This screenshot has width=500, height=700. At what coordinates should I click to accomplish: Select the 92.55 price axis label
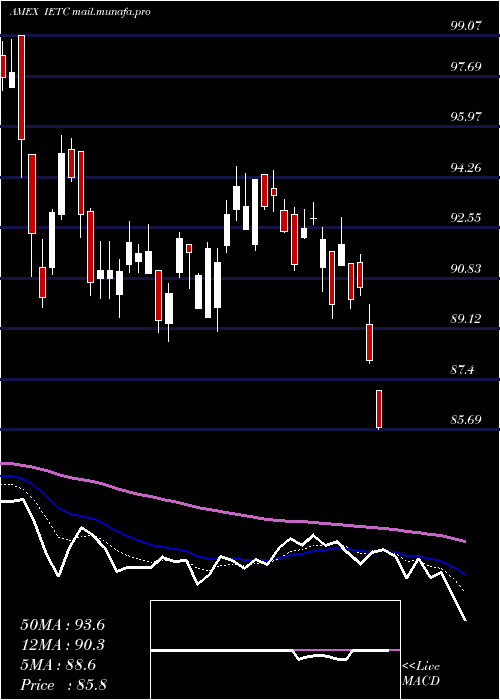466,218
